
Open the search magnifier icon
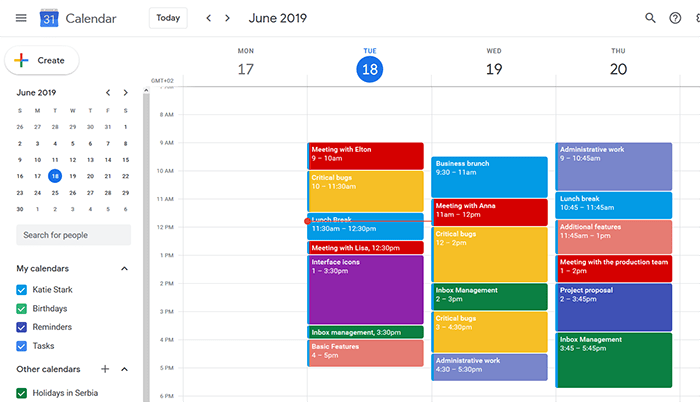tap(650, 18)
